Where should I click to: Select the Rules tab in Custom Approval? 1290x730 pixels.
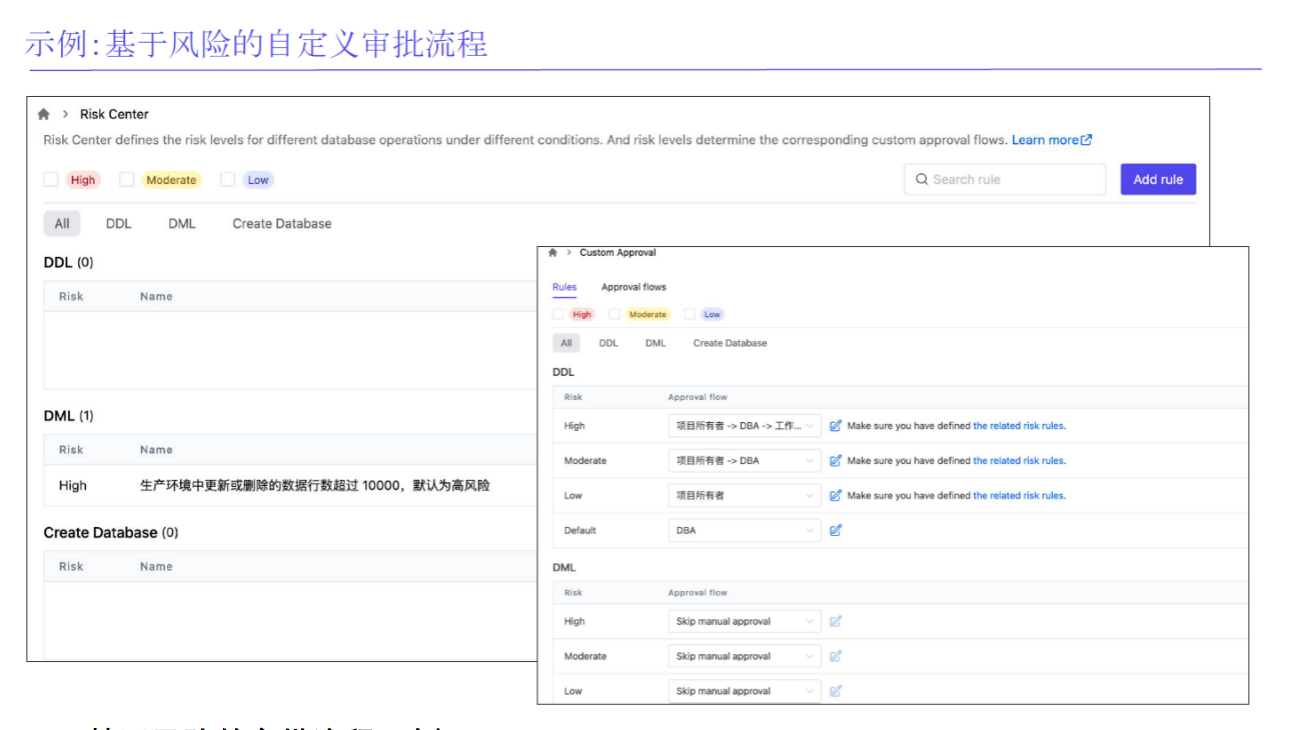(x=564, y=287)
